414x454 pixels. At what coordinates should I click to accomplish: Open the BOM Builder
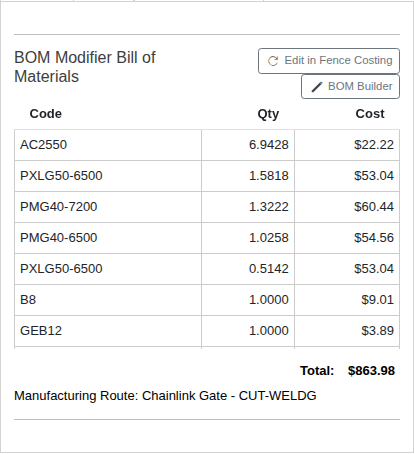pyautogui.click(x=350, y=87)
